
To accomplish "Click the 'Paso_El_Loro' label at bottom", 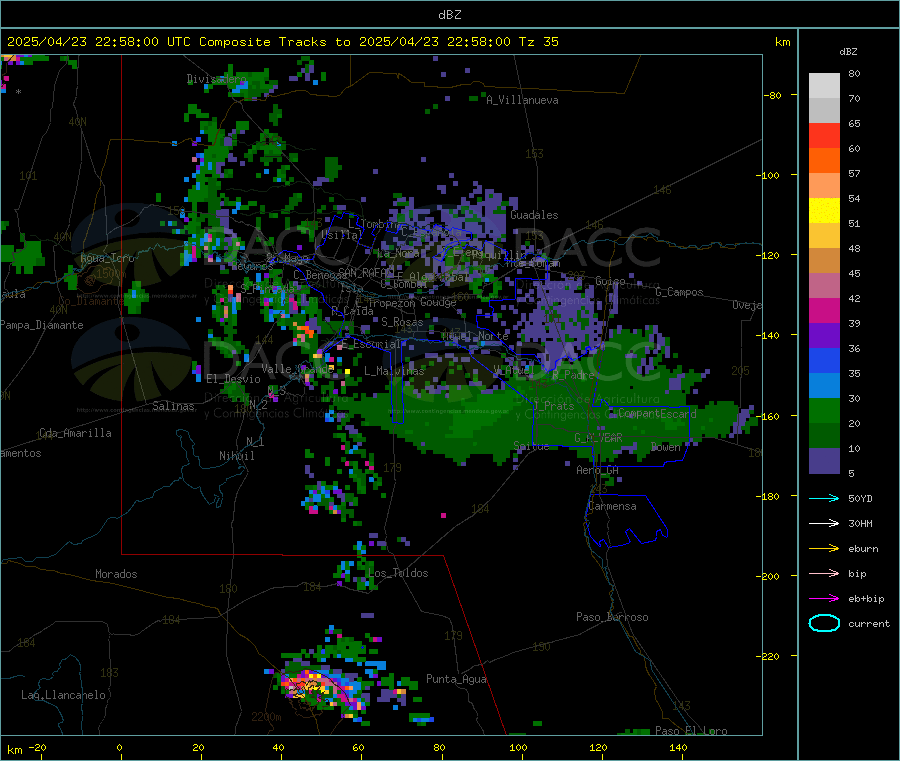I will tap(691, 731).
